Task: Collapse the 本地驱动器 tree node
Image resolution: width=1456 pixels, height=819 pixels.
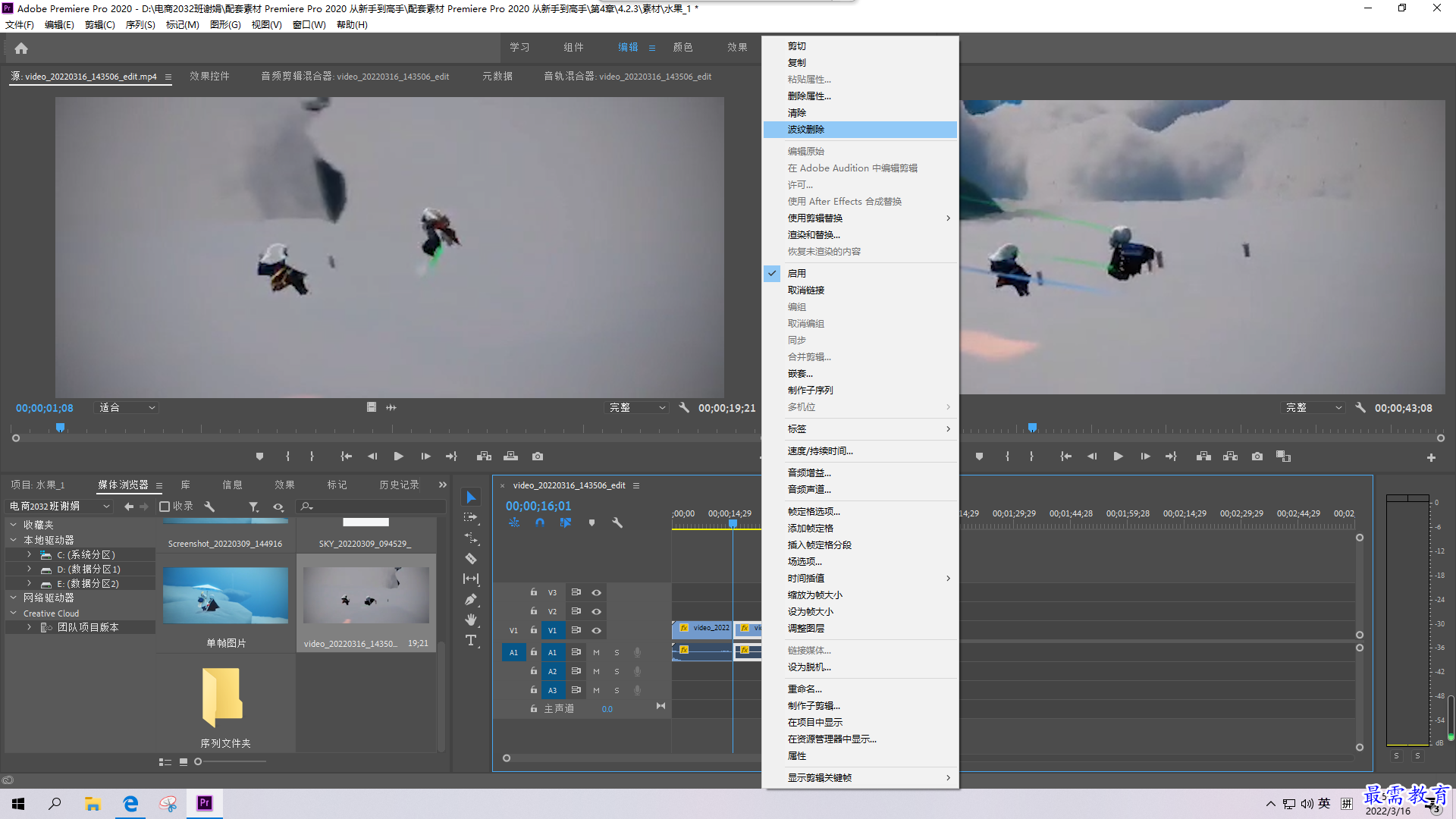Action: click(13, 540)
